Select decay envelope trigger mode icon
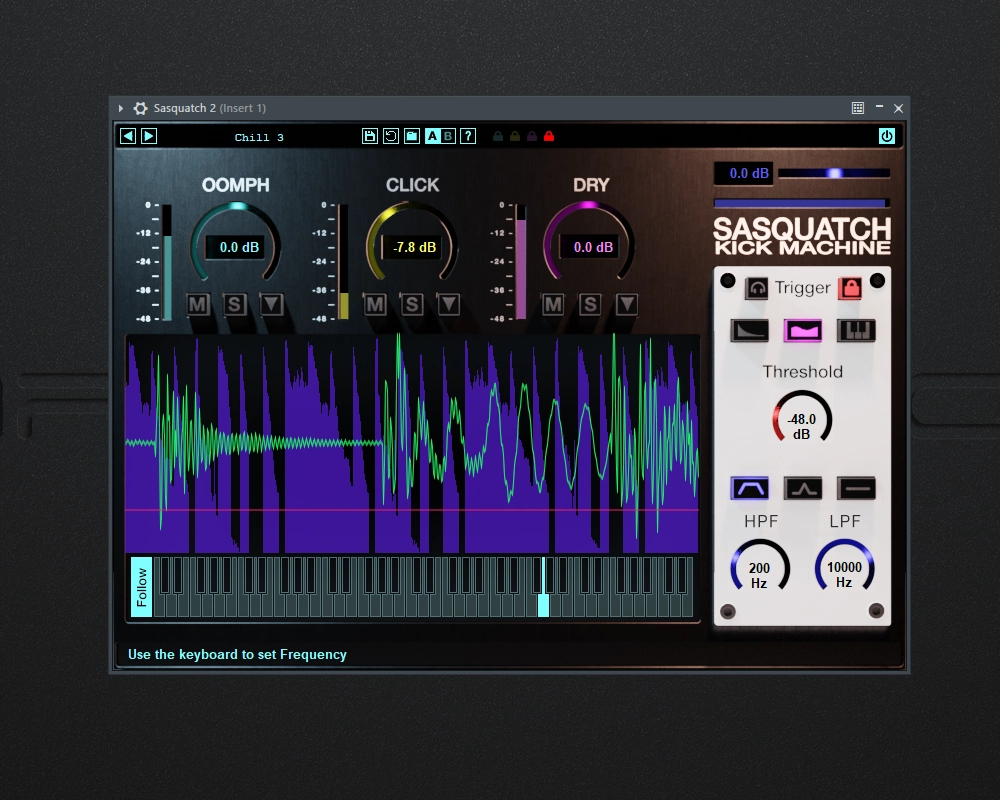Image resolution: width=1000 pixels, height=800 pixels. [x=750, y=330]
